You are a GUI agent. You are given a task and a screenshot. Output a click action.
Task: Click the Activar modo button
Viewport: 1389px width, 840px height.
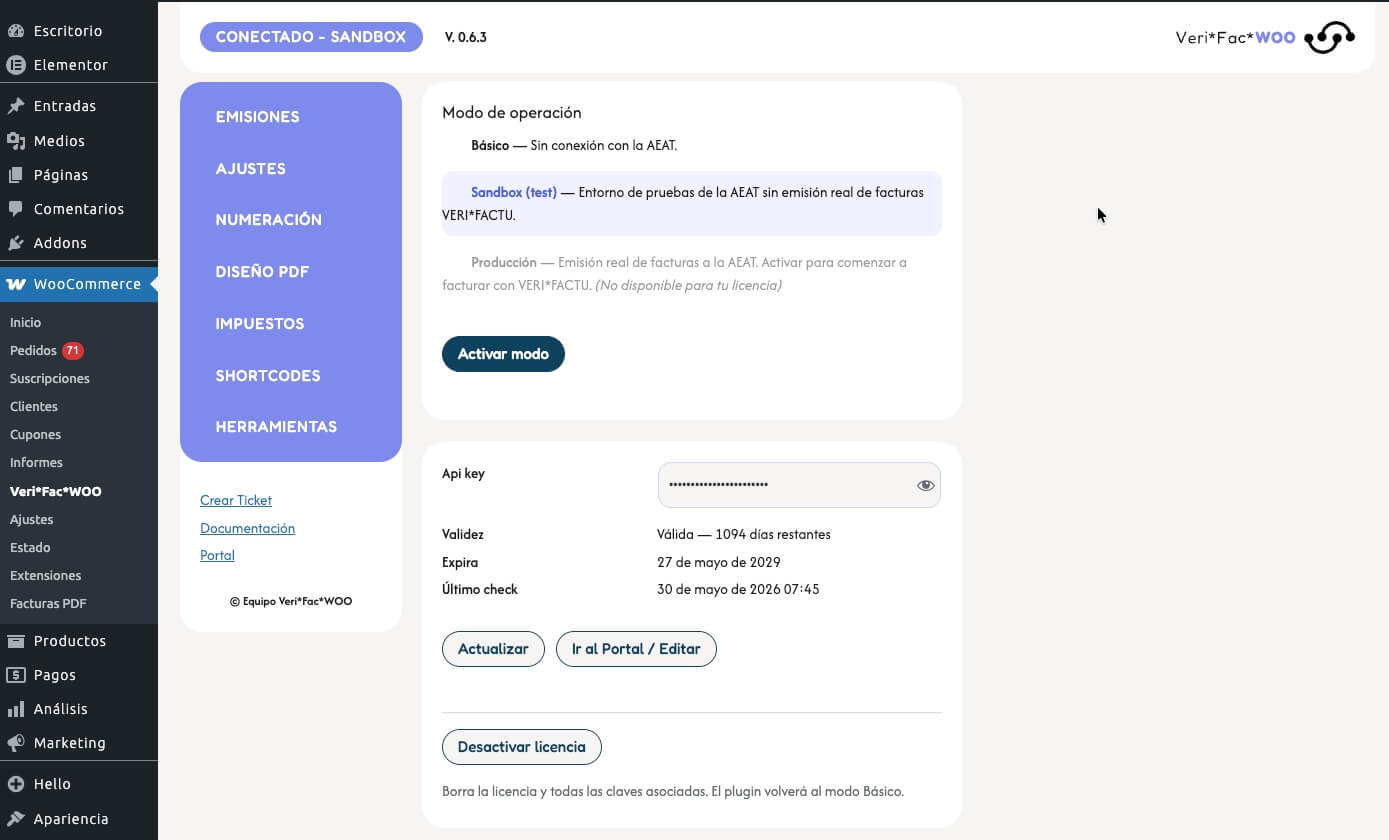click(x=503, y=354)
